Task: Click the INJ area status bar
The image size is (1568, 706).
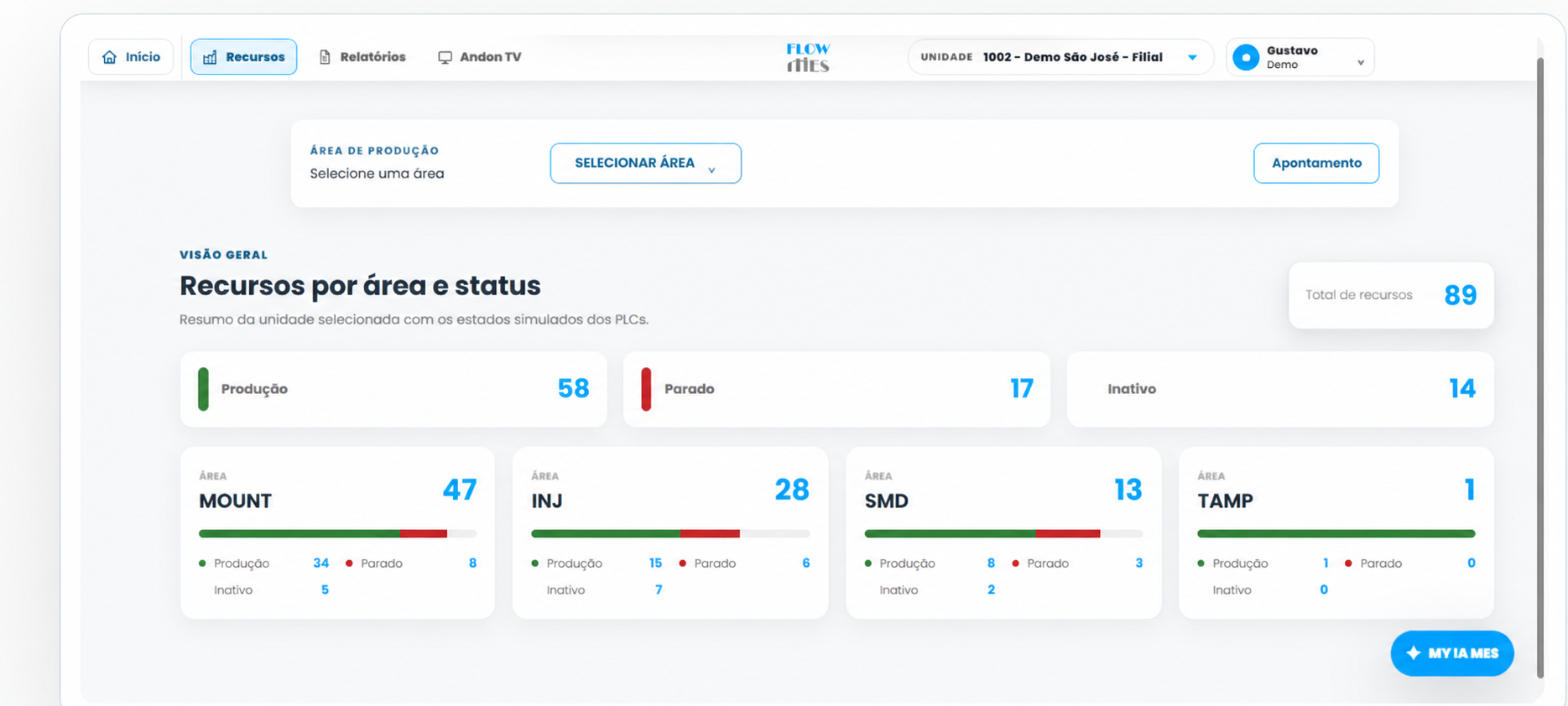Action: pyautogui.click(x=670, y=533)
